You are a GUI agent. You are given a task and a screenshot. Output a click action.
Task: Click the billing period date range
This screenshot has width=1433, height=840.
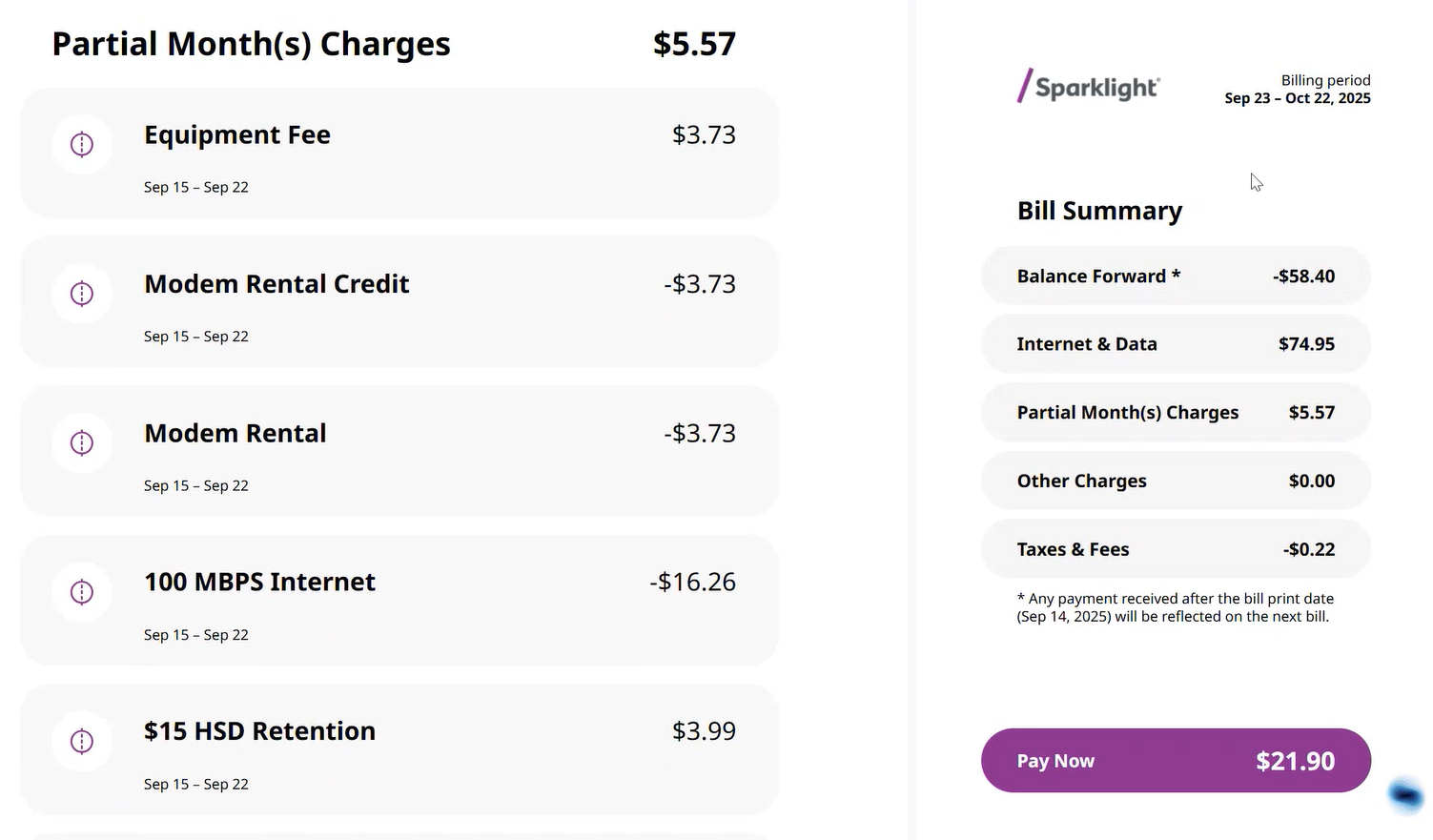[1298, 98]
